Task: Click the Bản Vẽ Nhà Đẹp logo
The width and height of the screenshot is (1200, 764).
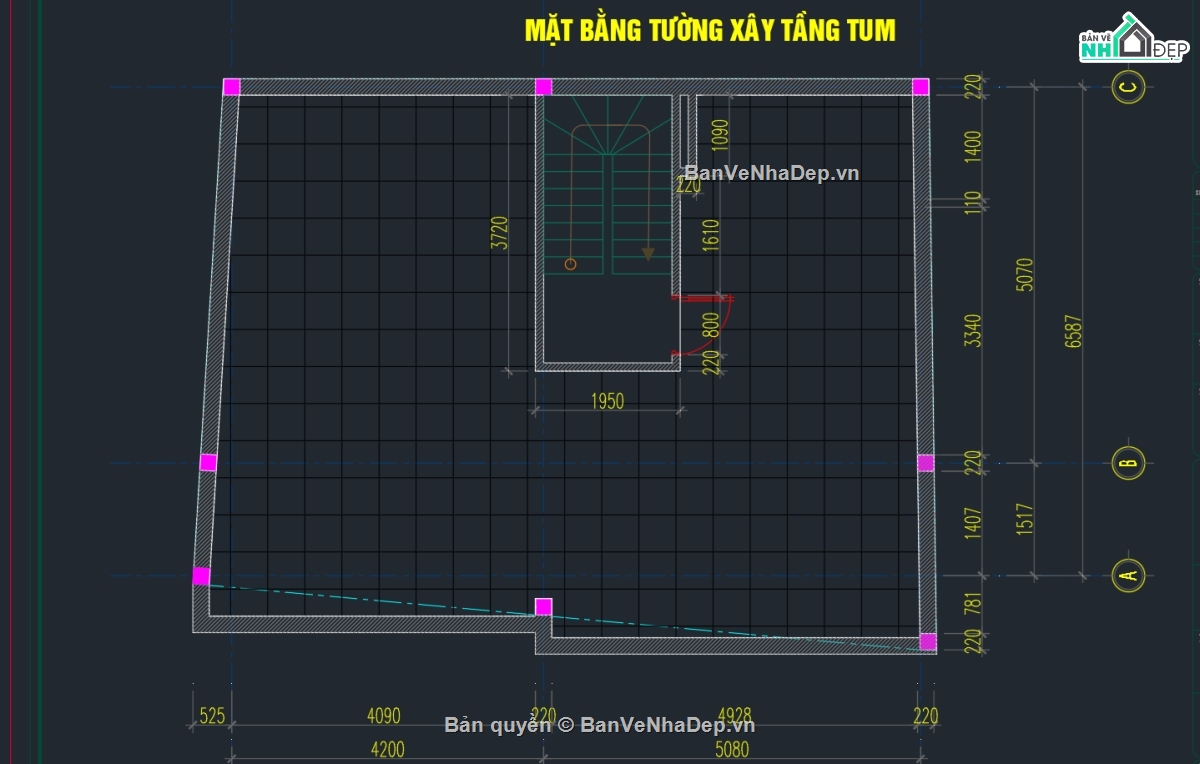Action: [x=1131, y=38]
